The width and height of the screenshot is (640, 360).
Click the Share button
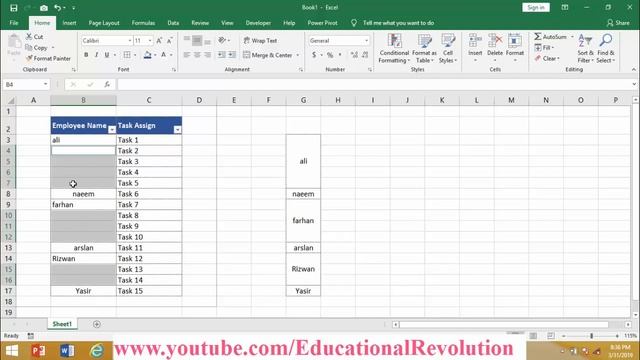click(x=618, y=23)
